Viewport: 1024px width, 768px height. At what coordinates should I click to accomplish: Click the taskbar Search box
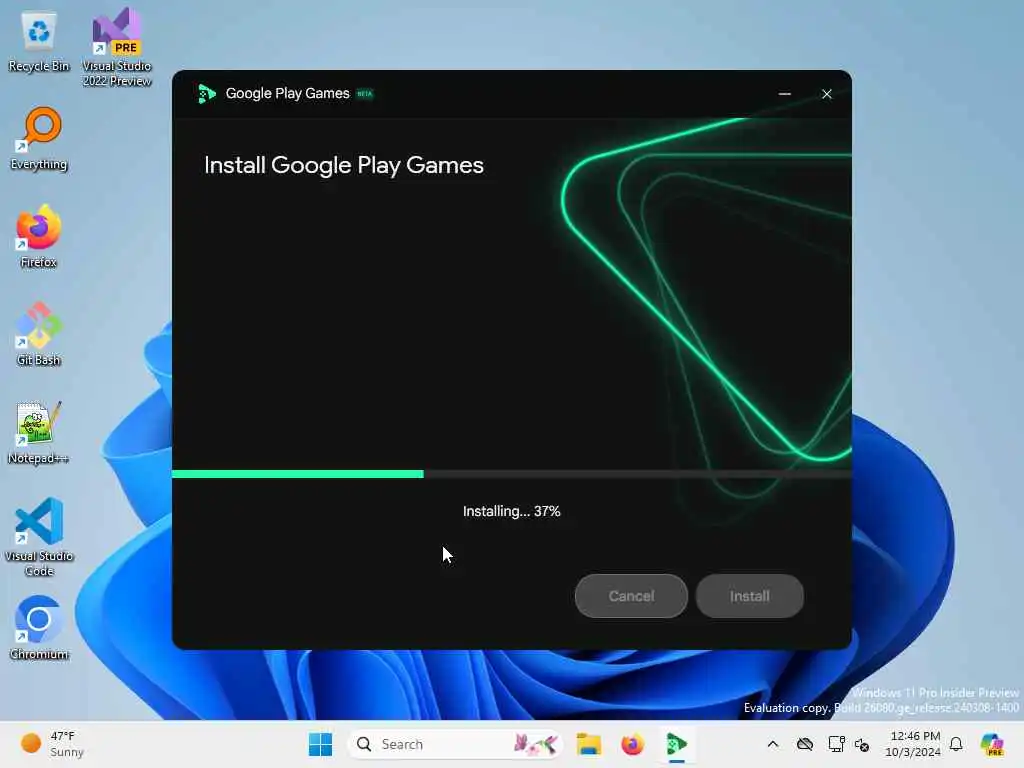[x=455, y=744]
